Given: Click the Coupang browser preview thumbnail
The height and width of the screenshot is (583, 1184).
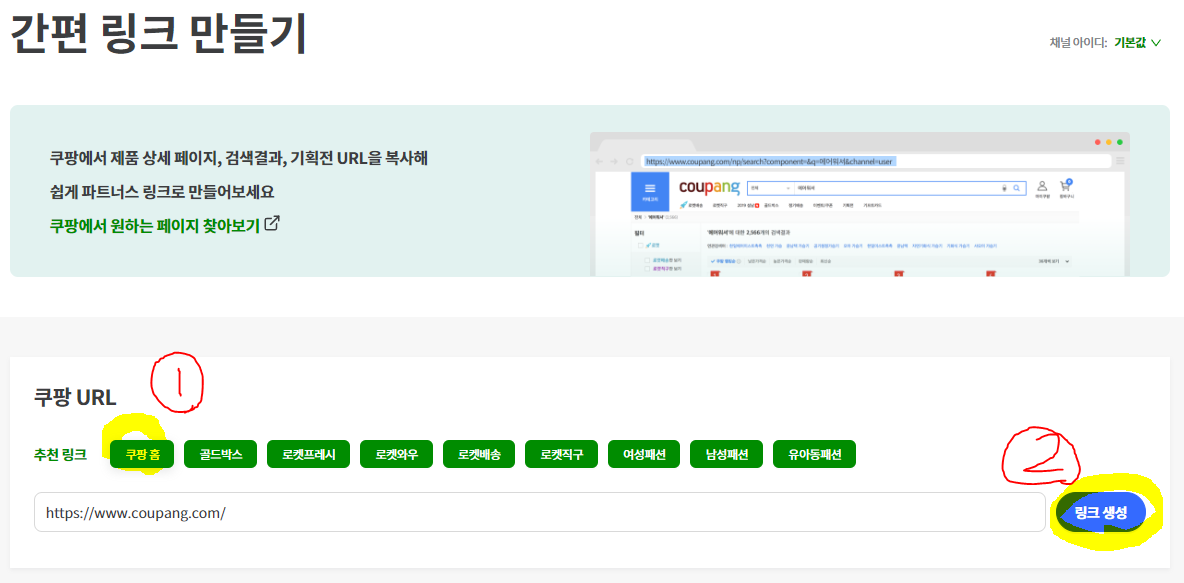Looking at the screenshot, I should pyautogui.click(x=860, y=204).
